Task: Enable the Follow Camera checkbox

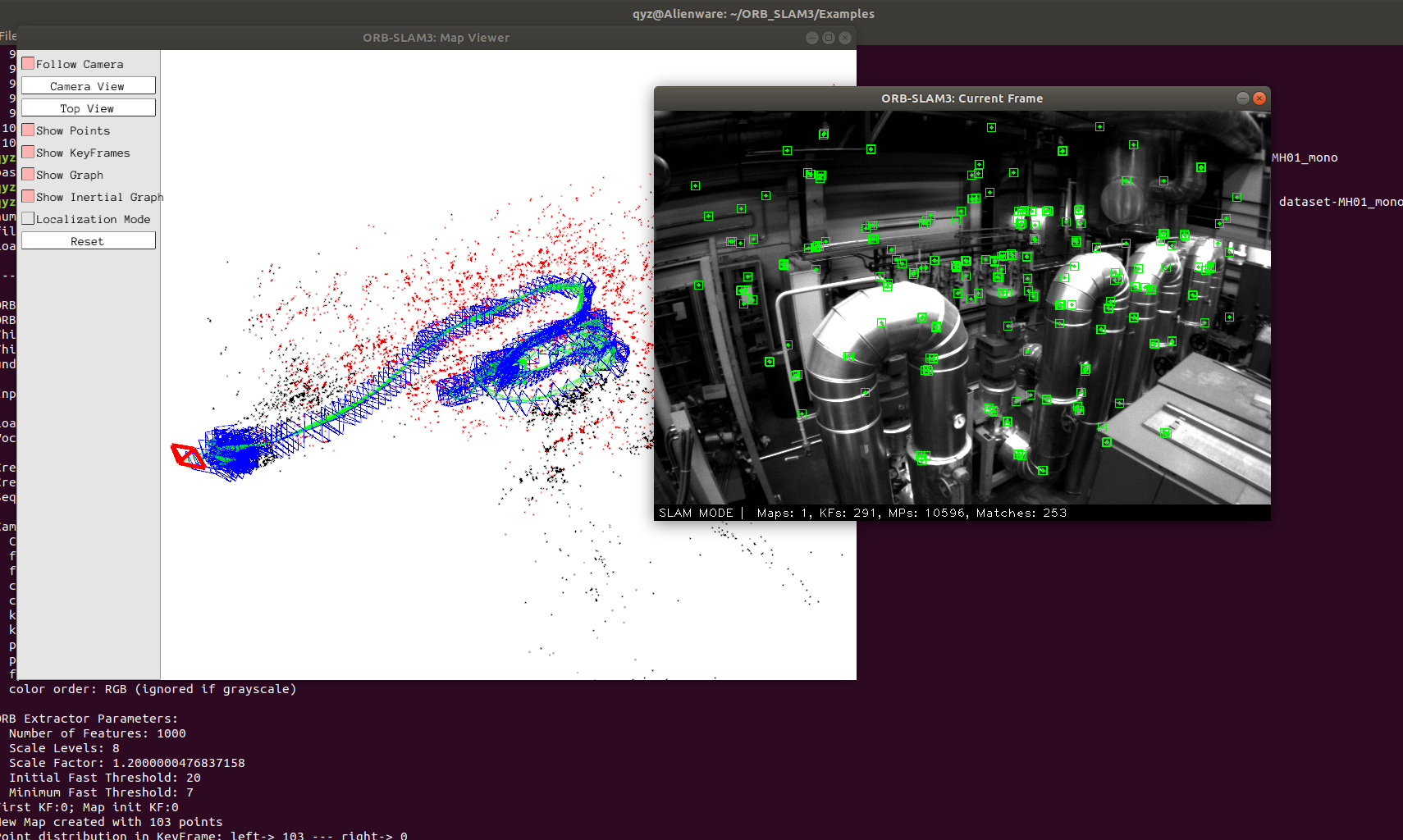Action: coord(30,62)
